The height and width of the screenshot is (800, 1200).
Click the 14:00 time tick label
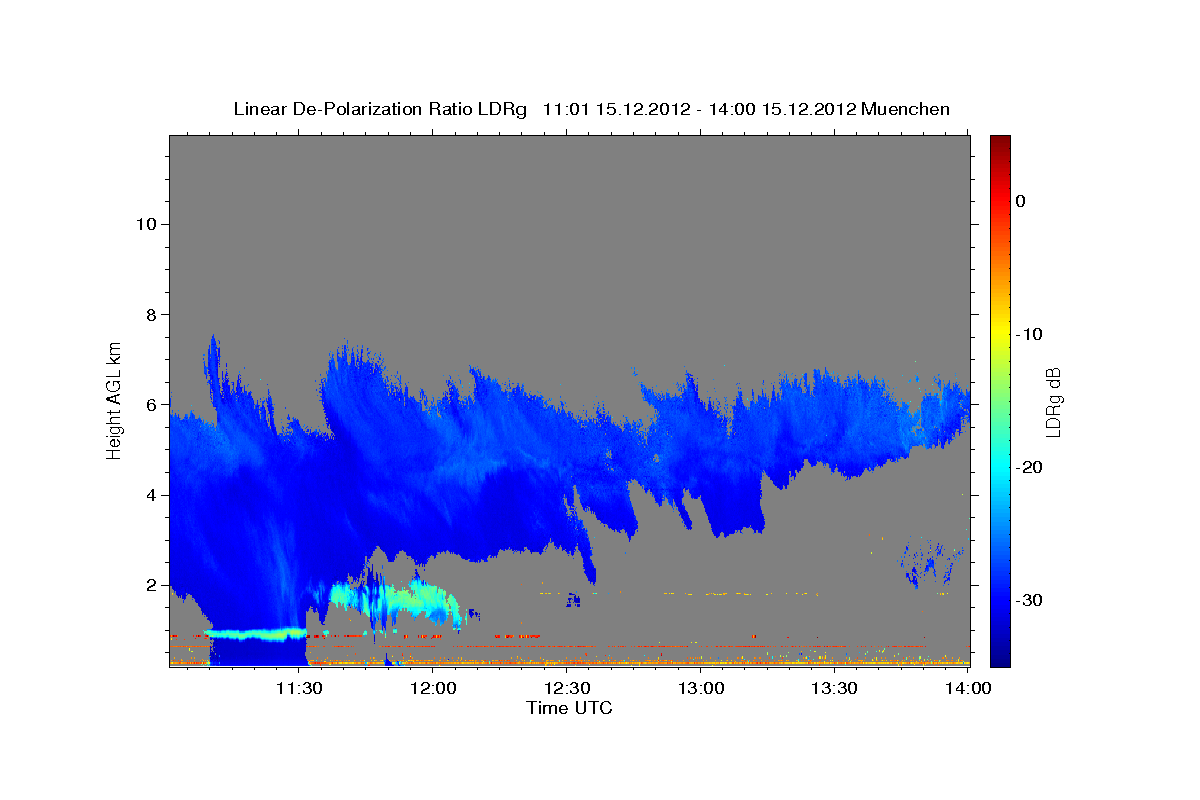click(968, 688)
